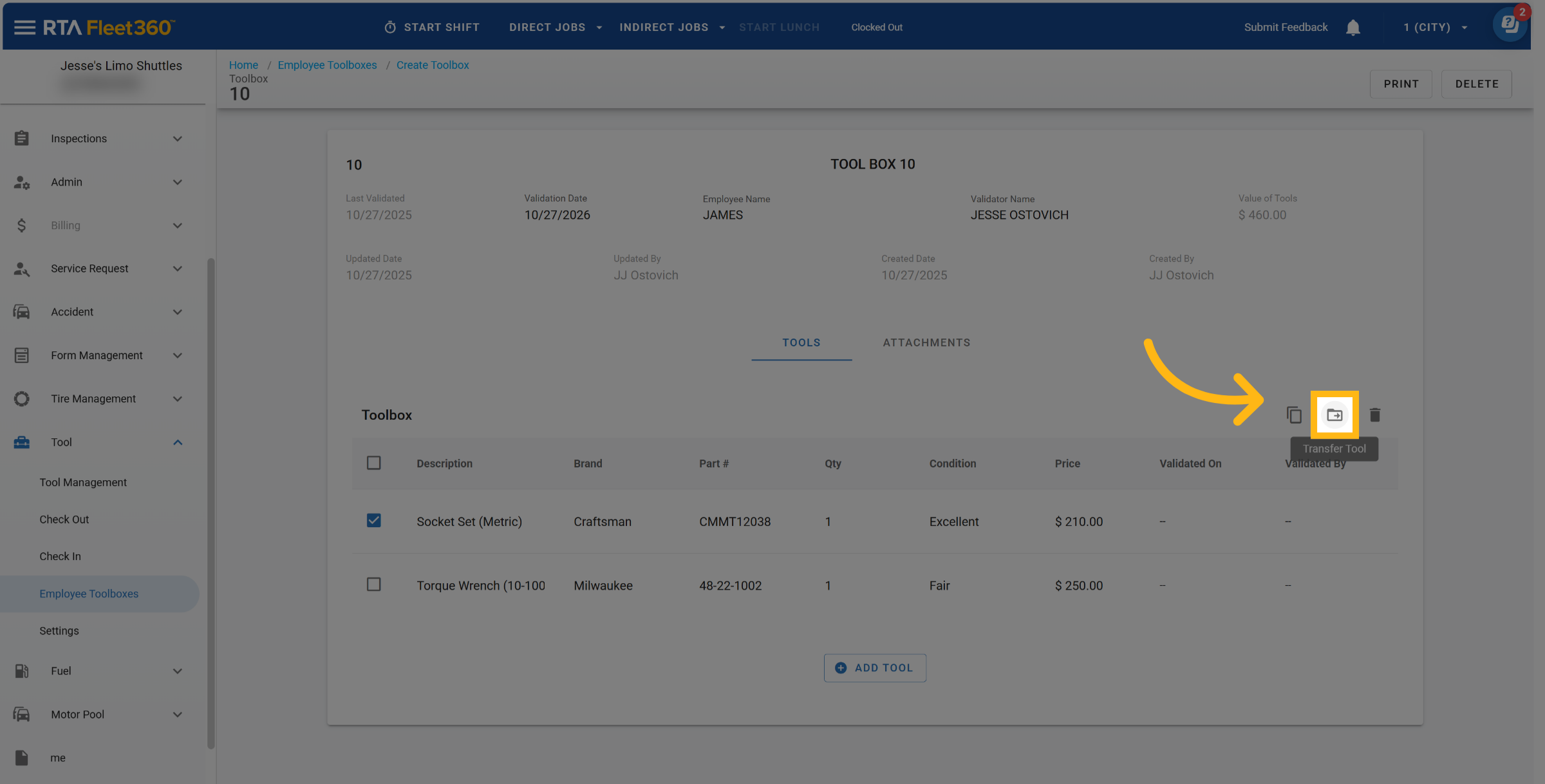Open the 1 (CITY) dropdown
This screenshot has width=1545, height=784.
click(x=1436, y=28)
